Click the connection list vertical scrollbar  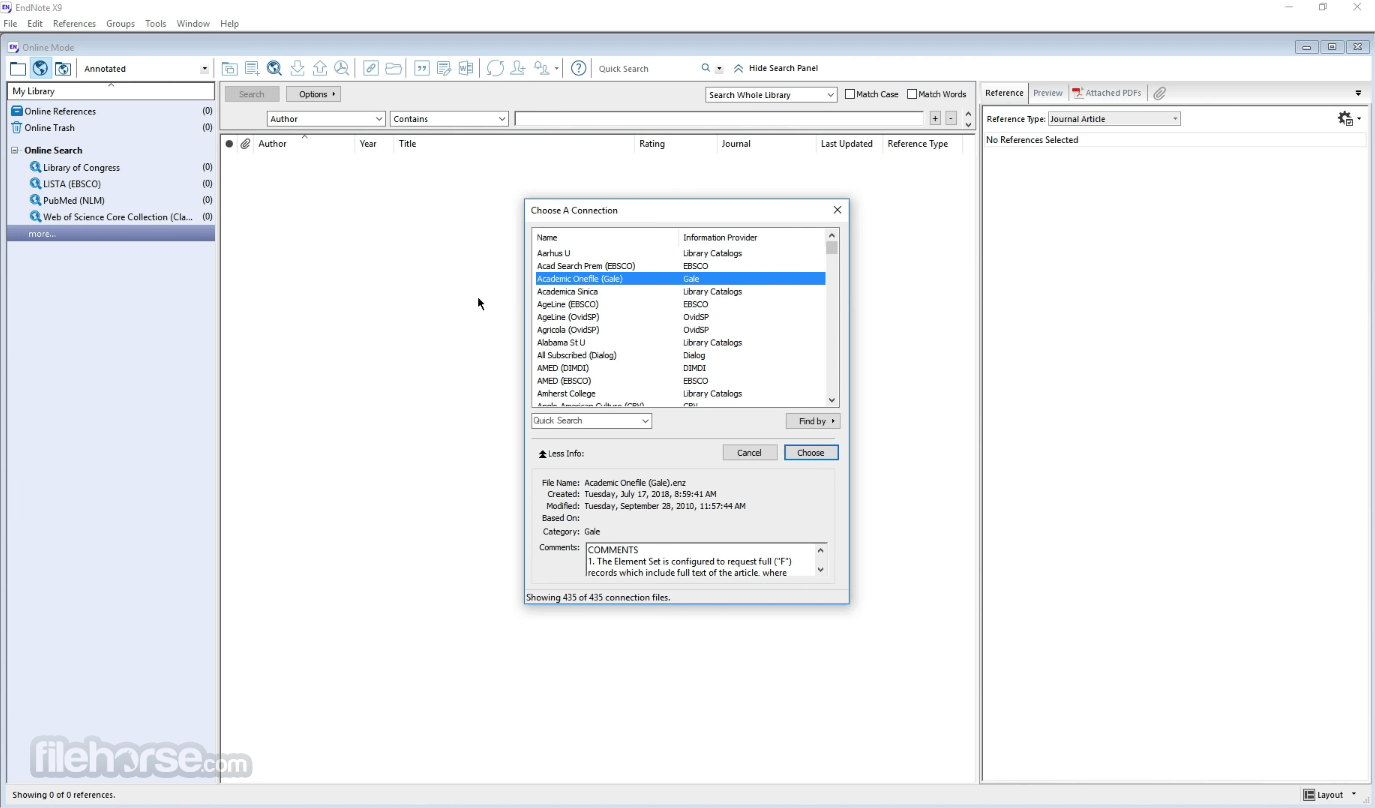(x=832, y=318)
